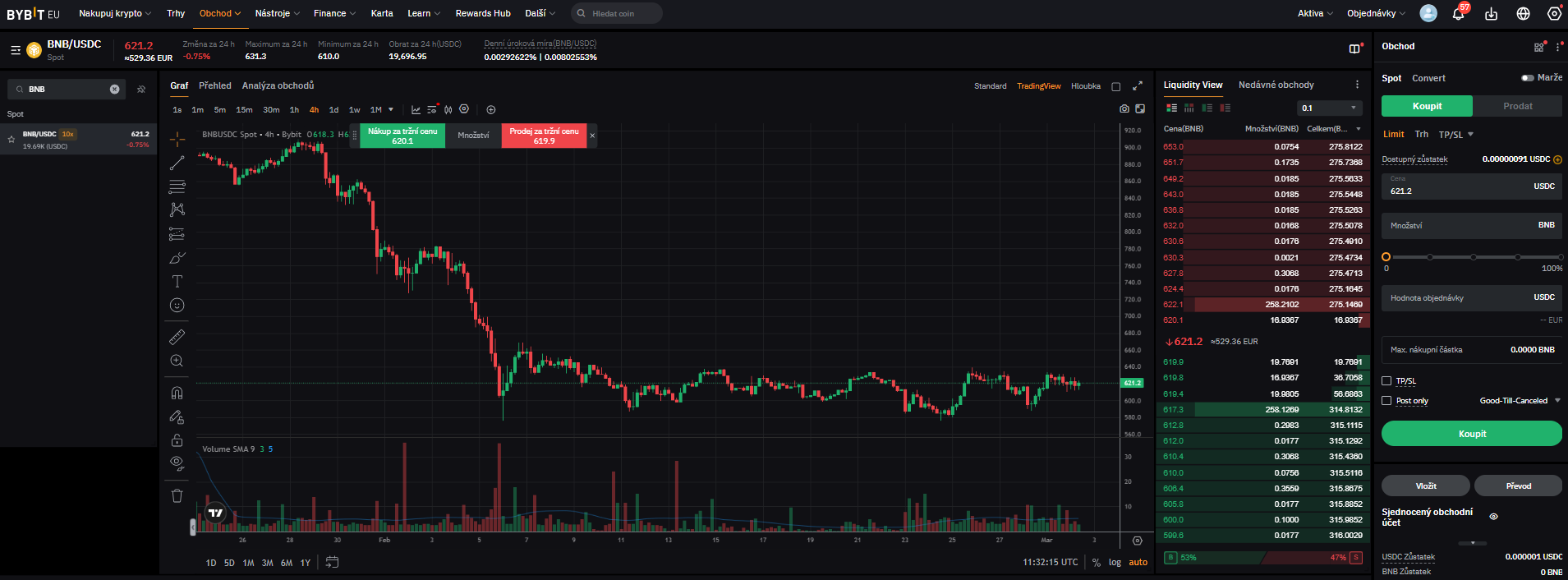
Task: Open the language globe icon
Action: coord(1523,14)
